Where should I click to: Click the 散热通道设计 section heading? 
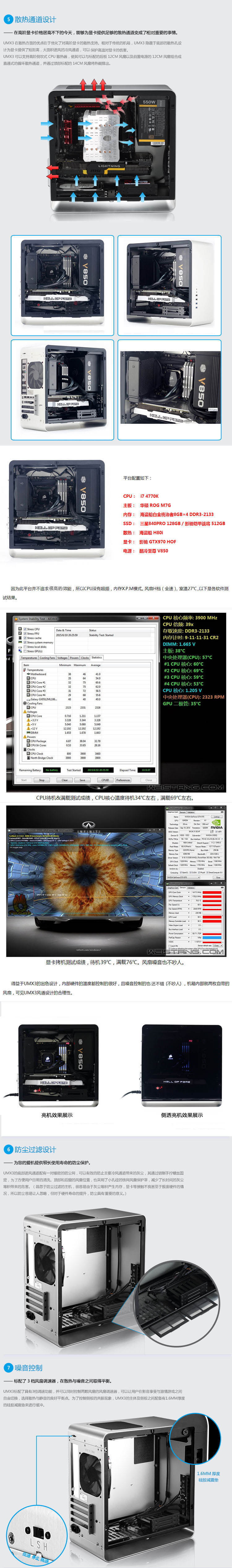pyautogui.click(x=35, y=20)
